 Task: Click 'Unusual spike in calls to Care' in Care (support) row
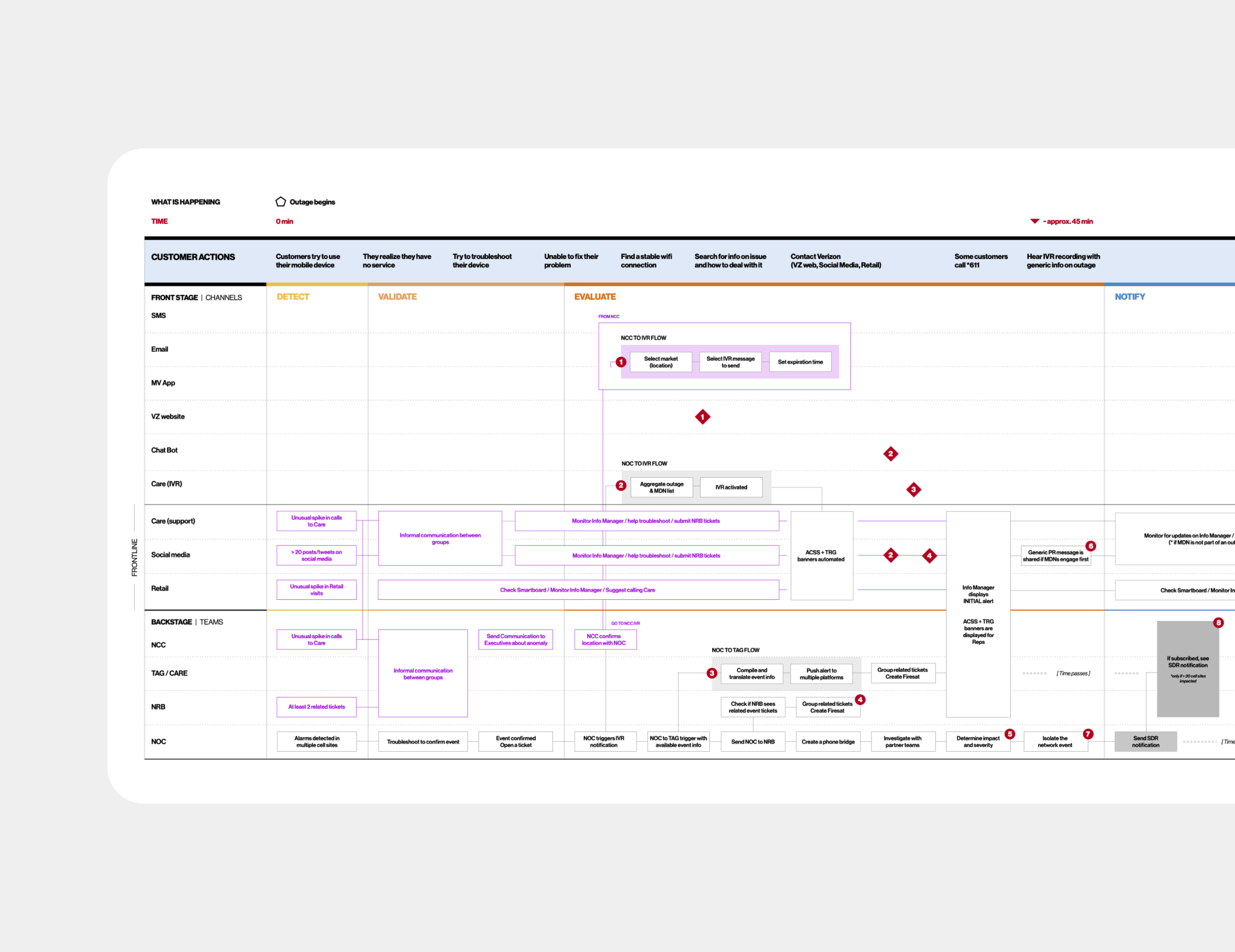click(317, 521)
